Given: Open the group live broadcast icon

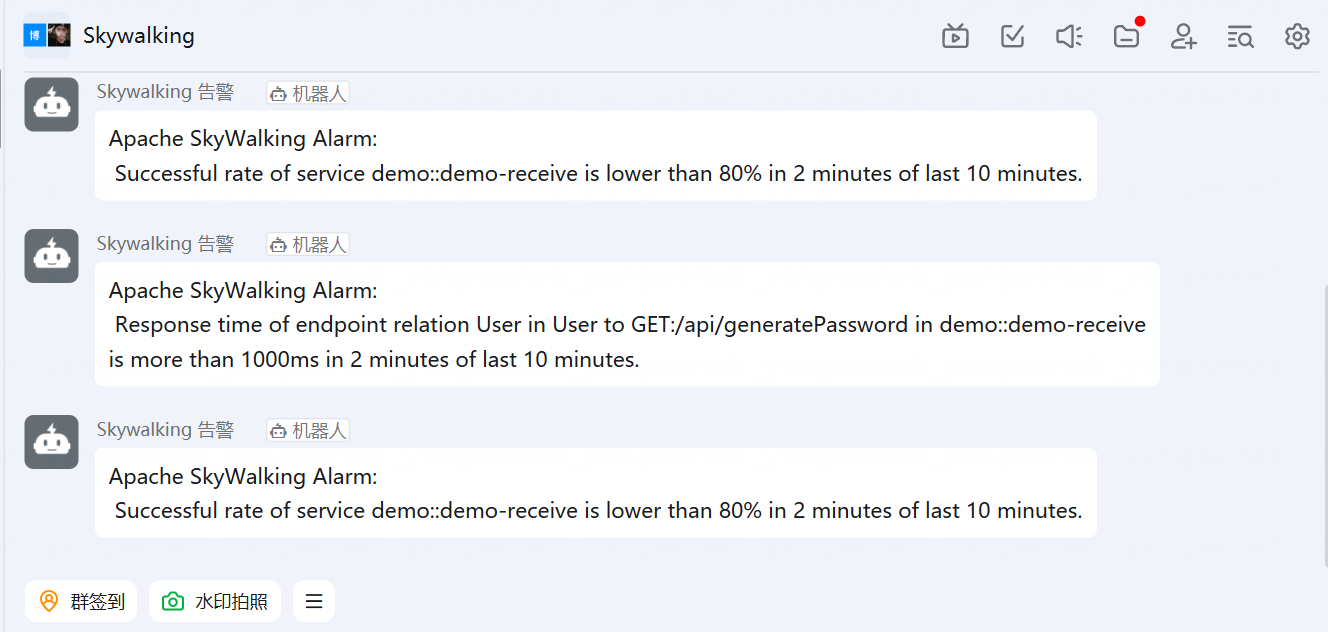Looking at the screenshot, I should tap(955, 37).
